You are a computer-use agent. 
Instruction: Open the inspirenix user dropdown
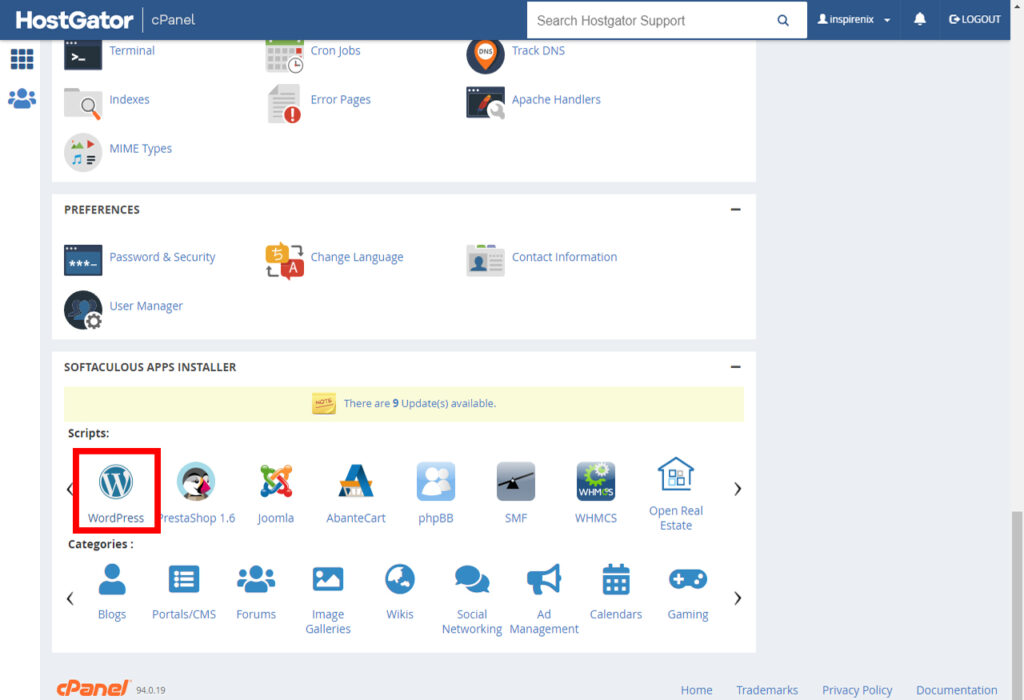click(x=854, y=20)
